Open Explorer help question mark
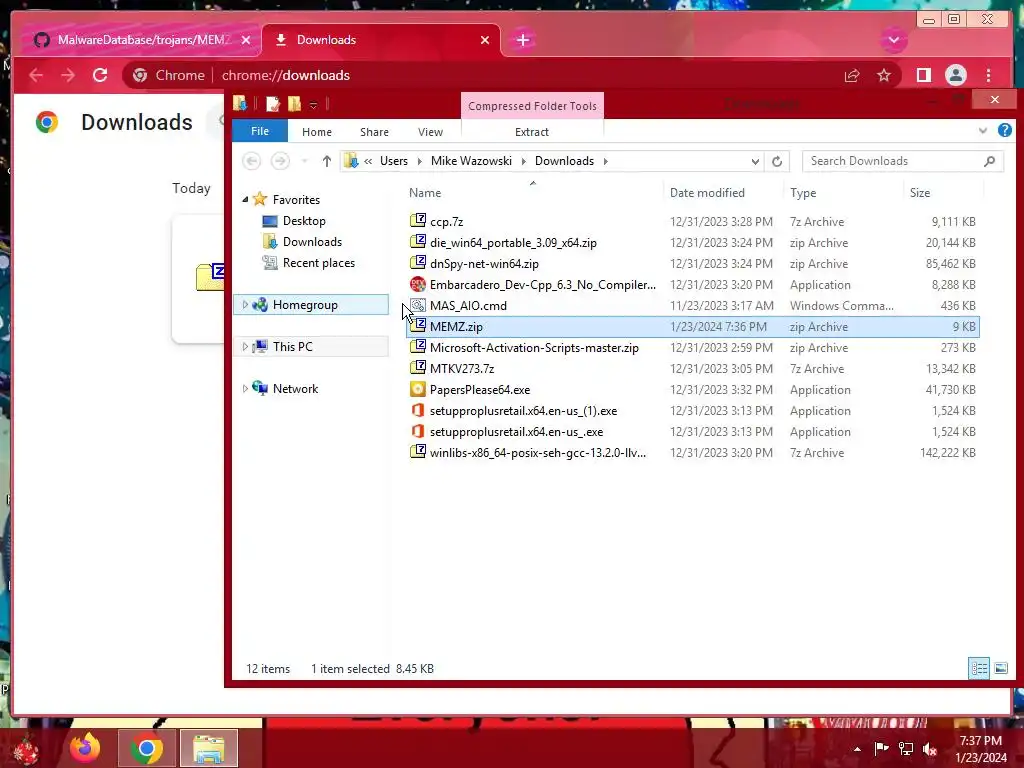This screenshot has width=1024, height=768. [1004, 131]
